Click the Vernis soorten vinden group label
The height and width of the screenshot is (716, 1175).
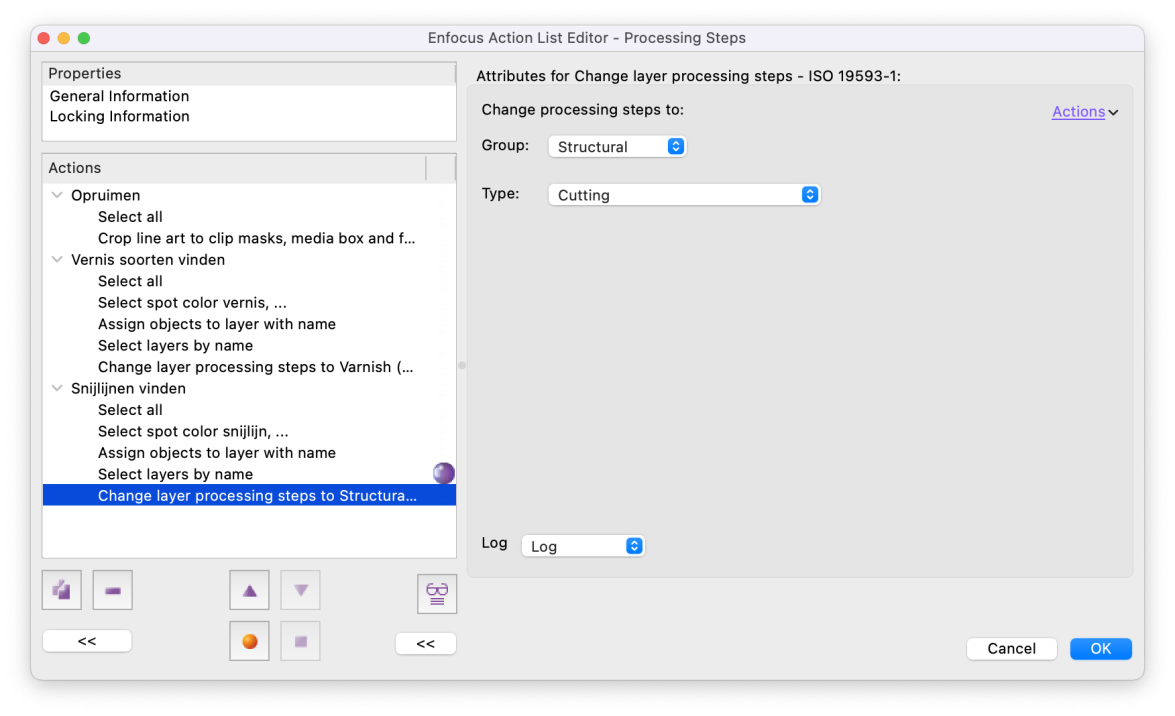pos(148,259)
